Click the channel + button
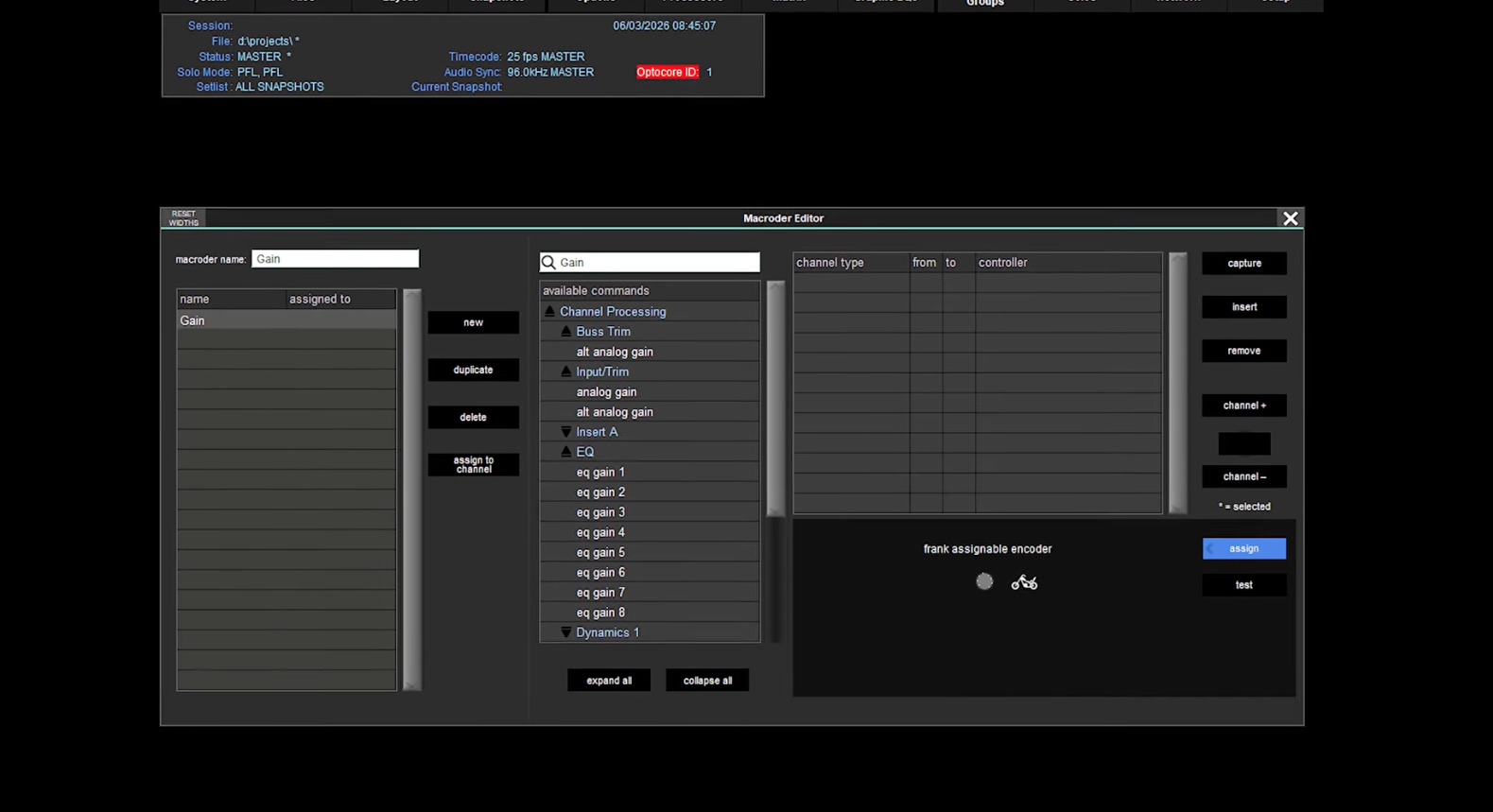The height and width of the screenshot is (812, 1493). click(x=1243, y=406)
